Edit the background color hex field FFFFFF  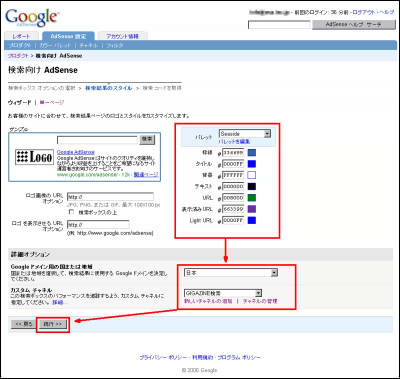click(233, 175)
